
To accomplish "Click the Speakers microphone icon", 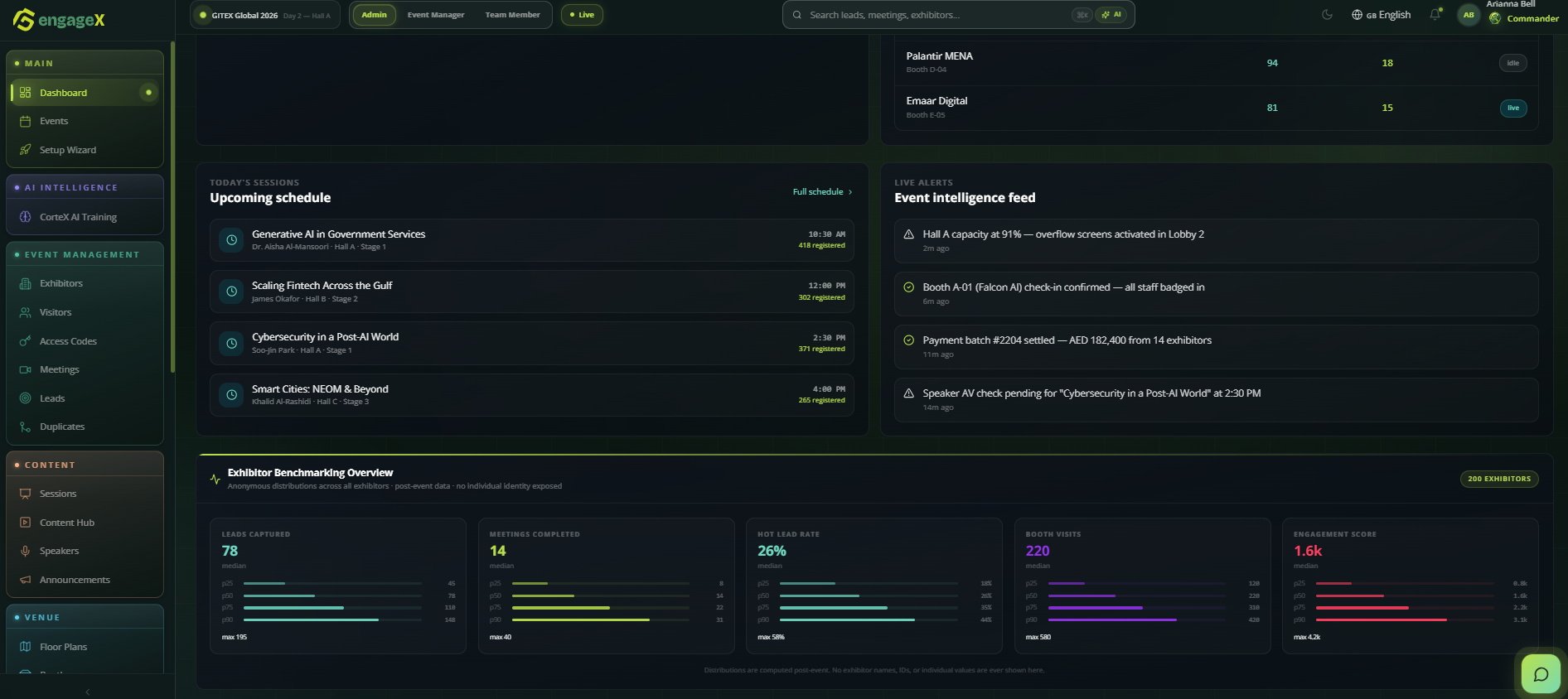I will coord(25,551).
